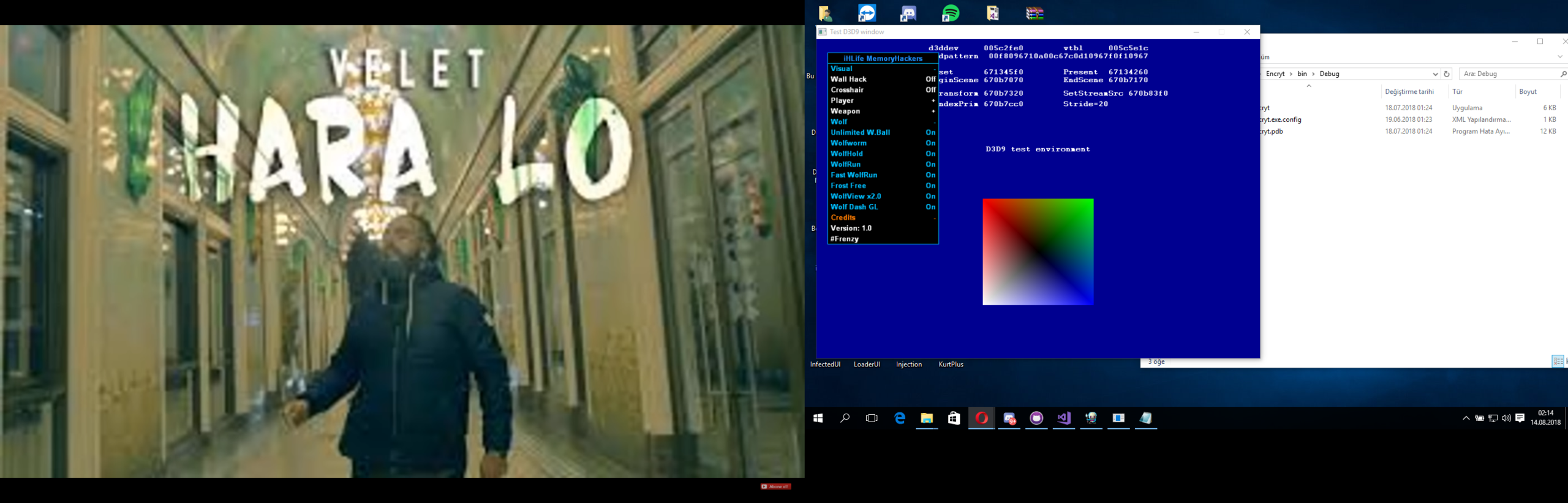The height and width of the screenshot is (503, 1568).
Task: Toggle Frost Free On setting
Action: tap(883, 186)
